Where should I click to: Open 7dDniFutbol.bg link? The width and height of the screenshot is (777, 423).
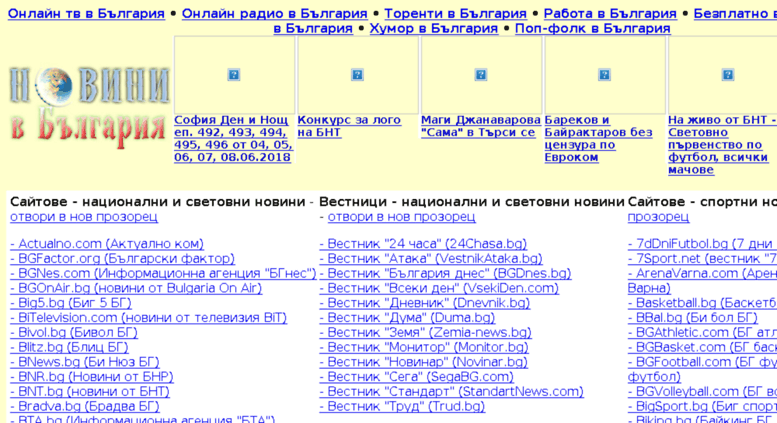pos(702,244)
